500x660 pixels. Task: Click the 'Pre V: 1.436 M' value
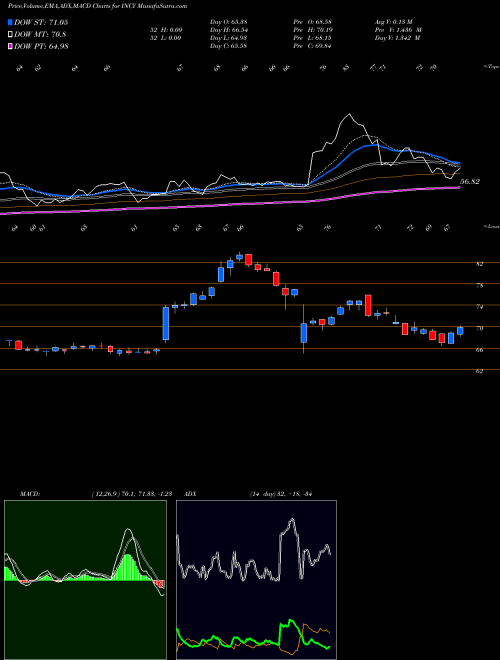(x=399, y=30)
